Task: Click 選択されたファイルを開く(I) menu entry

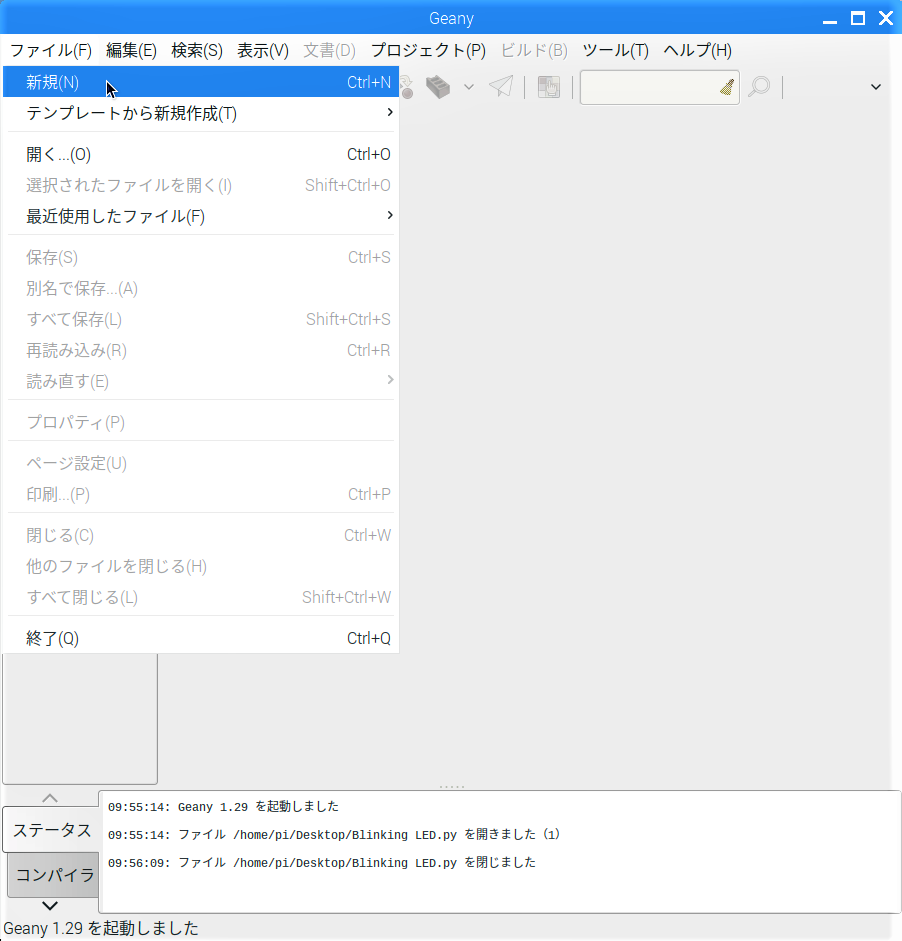Action: [x=201, y=185]
